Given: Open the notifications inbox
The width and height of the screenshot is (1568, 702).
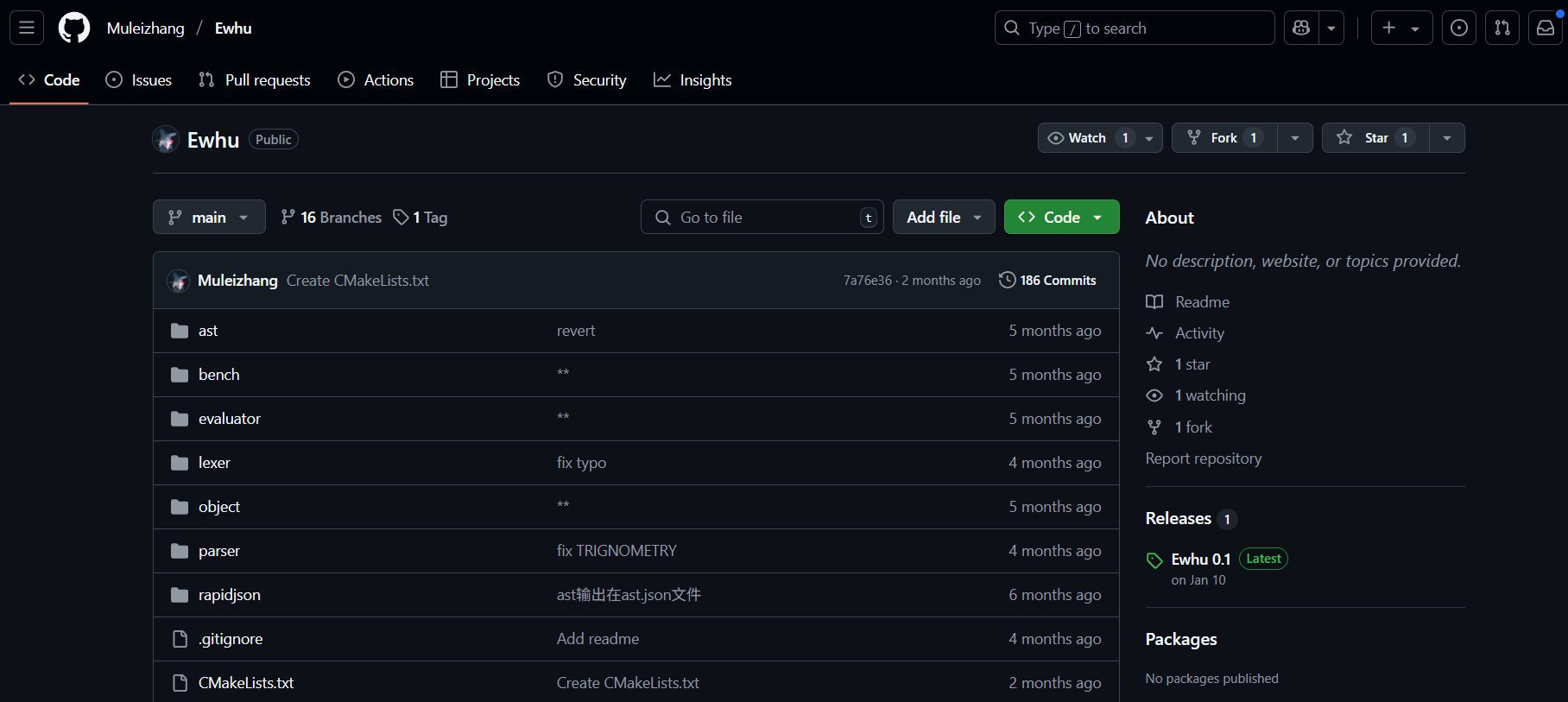Looking at the screenshot, I should pyautogui.click(x=1546, y=28).
